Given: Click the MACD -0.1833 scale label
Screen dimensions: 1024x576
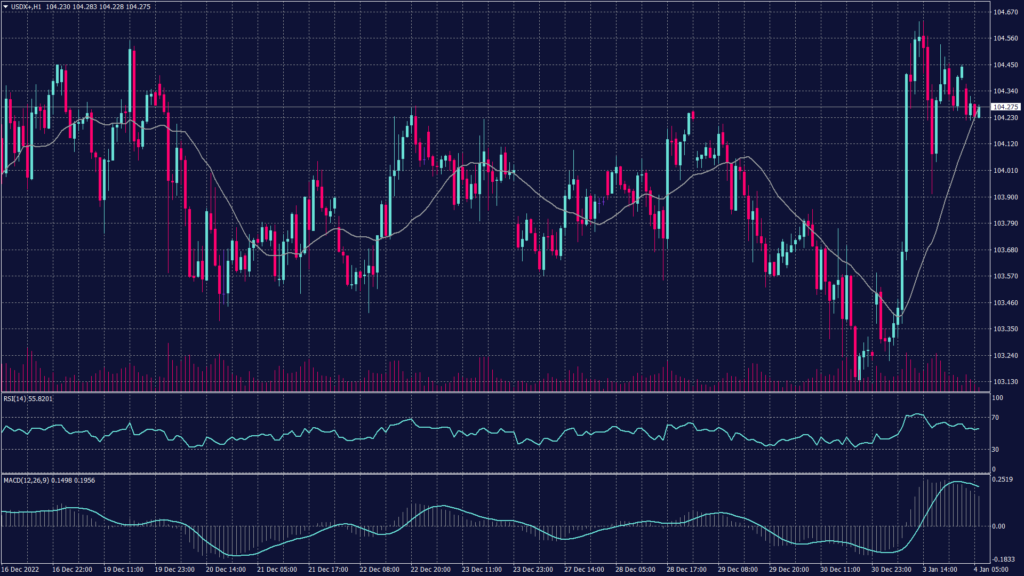Looking at the screenshot, I should (x=1003, y=560).
